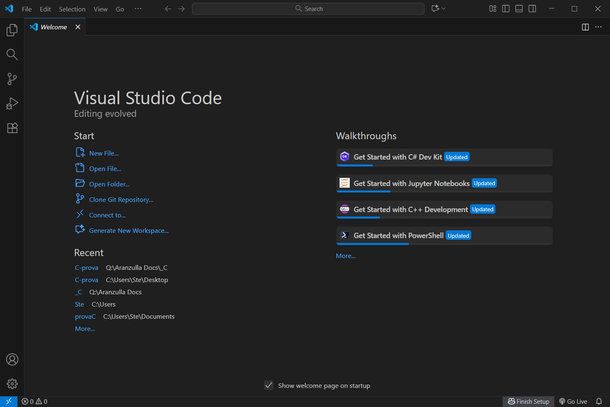The image size is (610, 407).
Task: Open recent folder Ste
Action: coord(79,304)
